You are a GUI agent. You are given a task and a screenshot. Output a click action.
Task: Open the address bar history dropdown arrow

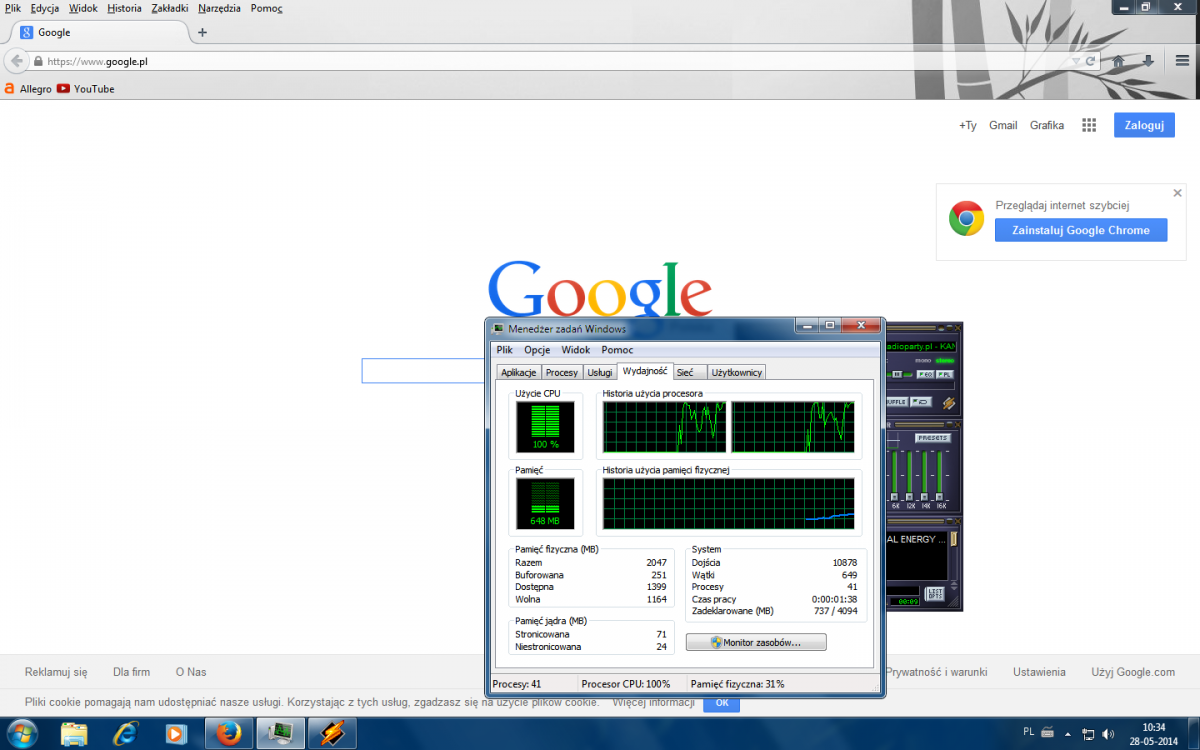(1076, 61)
